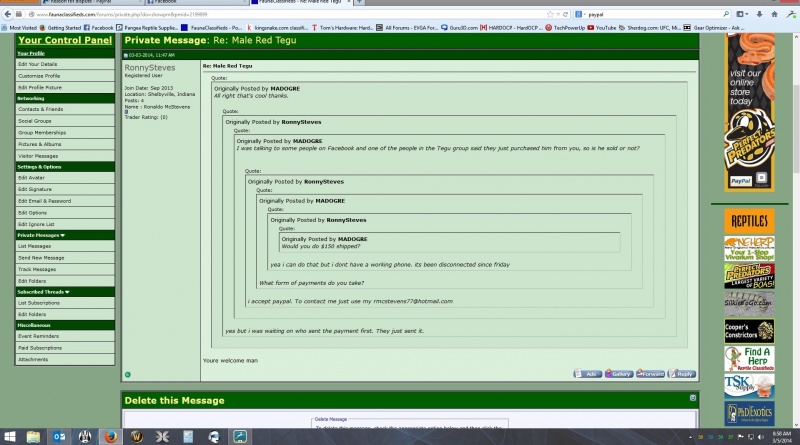
Task: Go back with the browser back arrow
Action: [x=8, y=14]
